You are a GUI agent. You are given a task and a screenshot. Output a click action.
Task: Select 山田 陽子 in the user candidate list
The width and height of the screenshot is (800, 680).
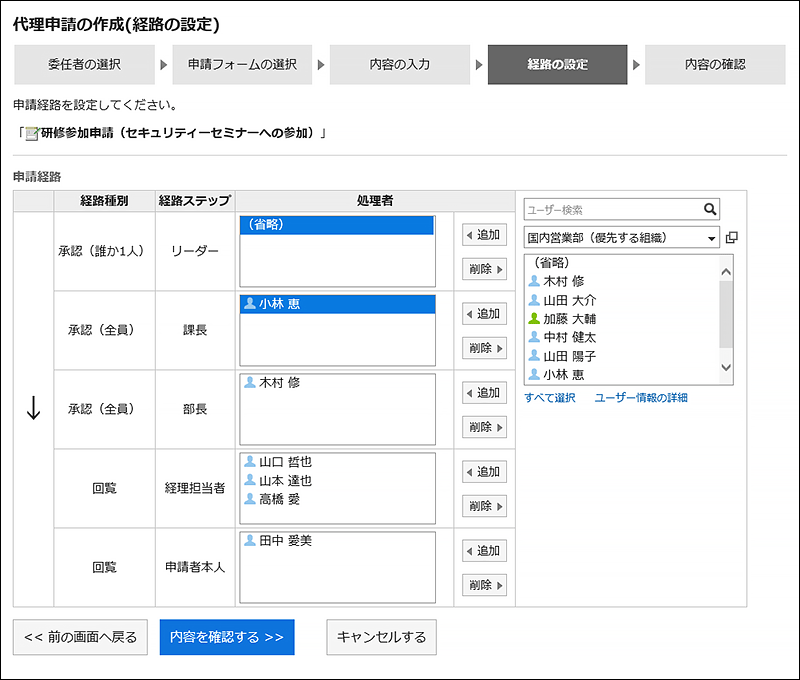[x=621, y=356]
